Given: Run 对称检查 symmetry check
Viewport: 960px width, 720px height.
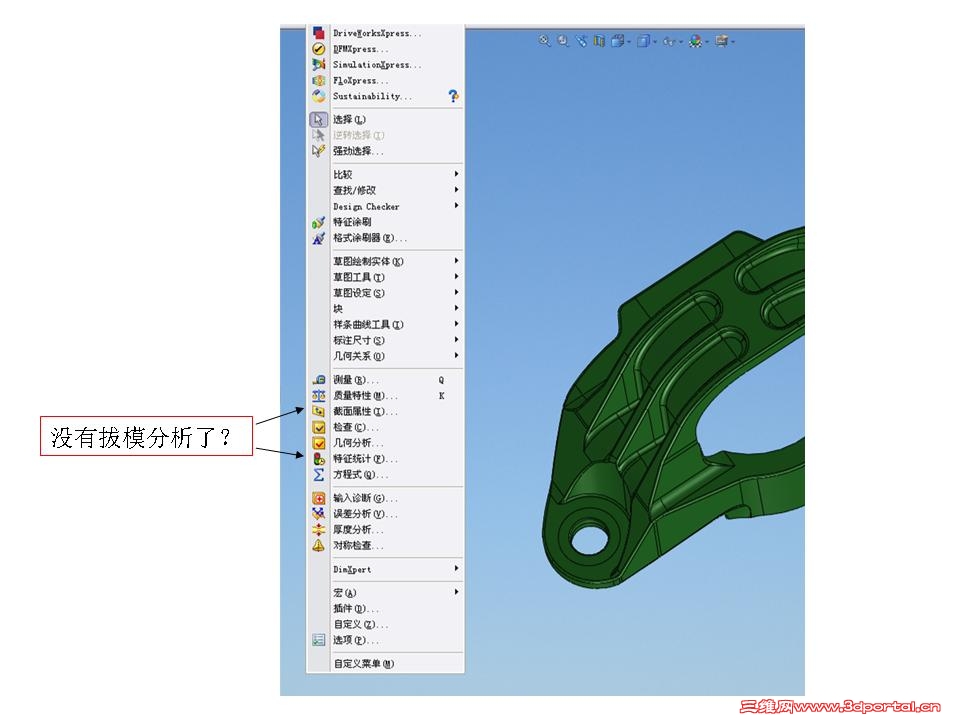Looking at the screenshot, I should [384, 546].
